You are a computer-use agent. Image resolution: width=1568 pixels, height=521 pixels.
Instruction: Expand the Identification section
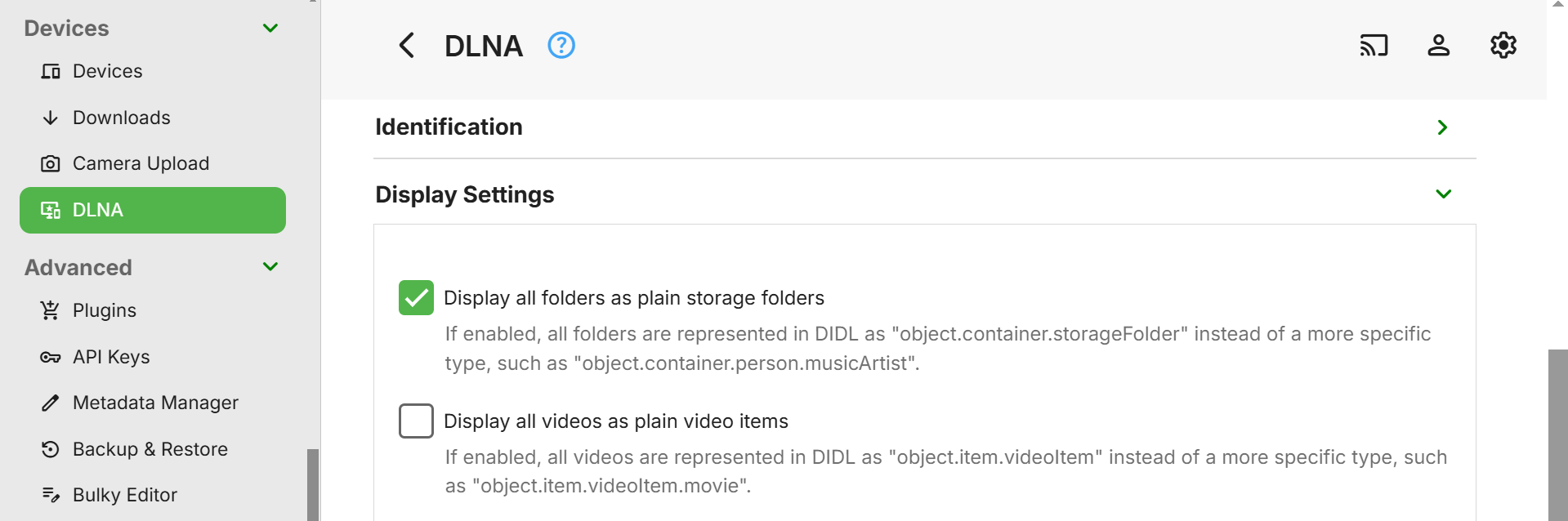click(1442, 127)
